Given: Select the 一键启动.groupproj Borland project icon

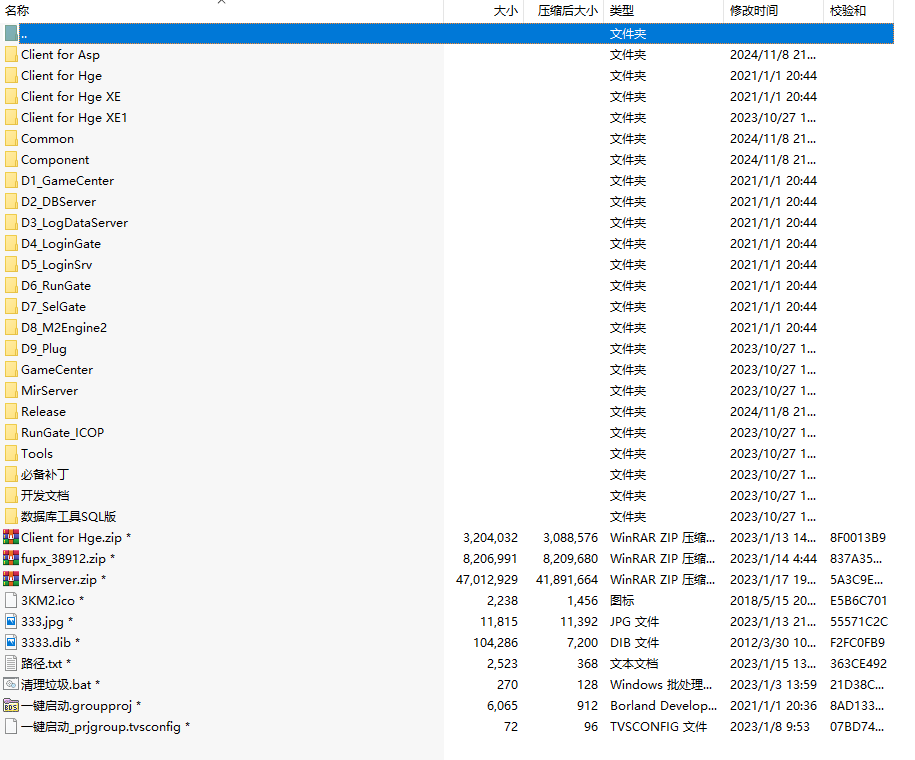Looking at the screenshot, I should click(11, 705).
